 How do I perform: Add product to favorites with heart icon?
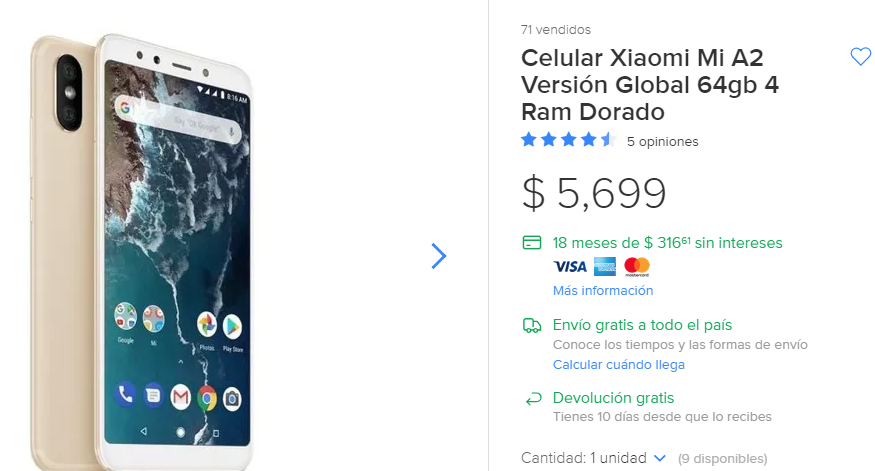860,57
